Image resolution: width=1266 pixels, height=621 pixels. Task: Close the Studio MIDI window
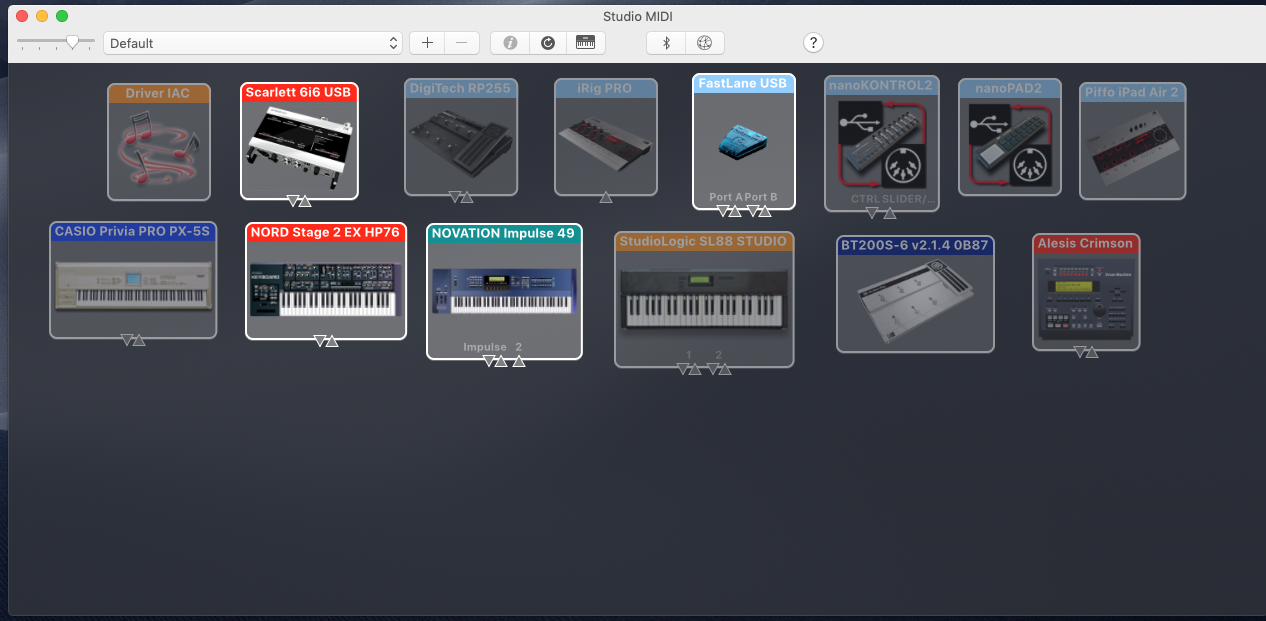pyautogui.click(x=22, y=16)
